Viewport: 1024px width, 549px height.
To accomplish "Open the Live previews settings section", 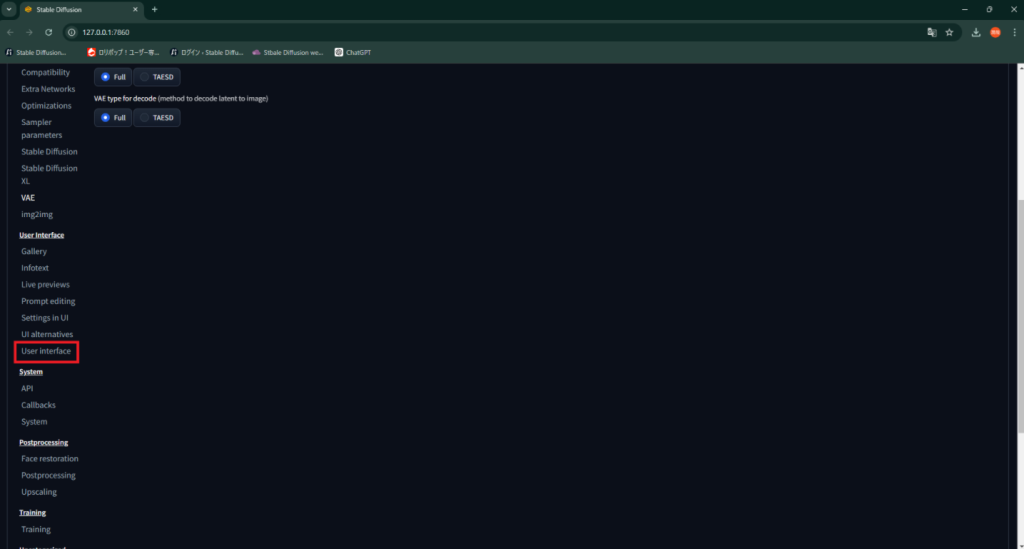I will pos(45,285).
